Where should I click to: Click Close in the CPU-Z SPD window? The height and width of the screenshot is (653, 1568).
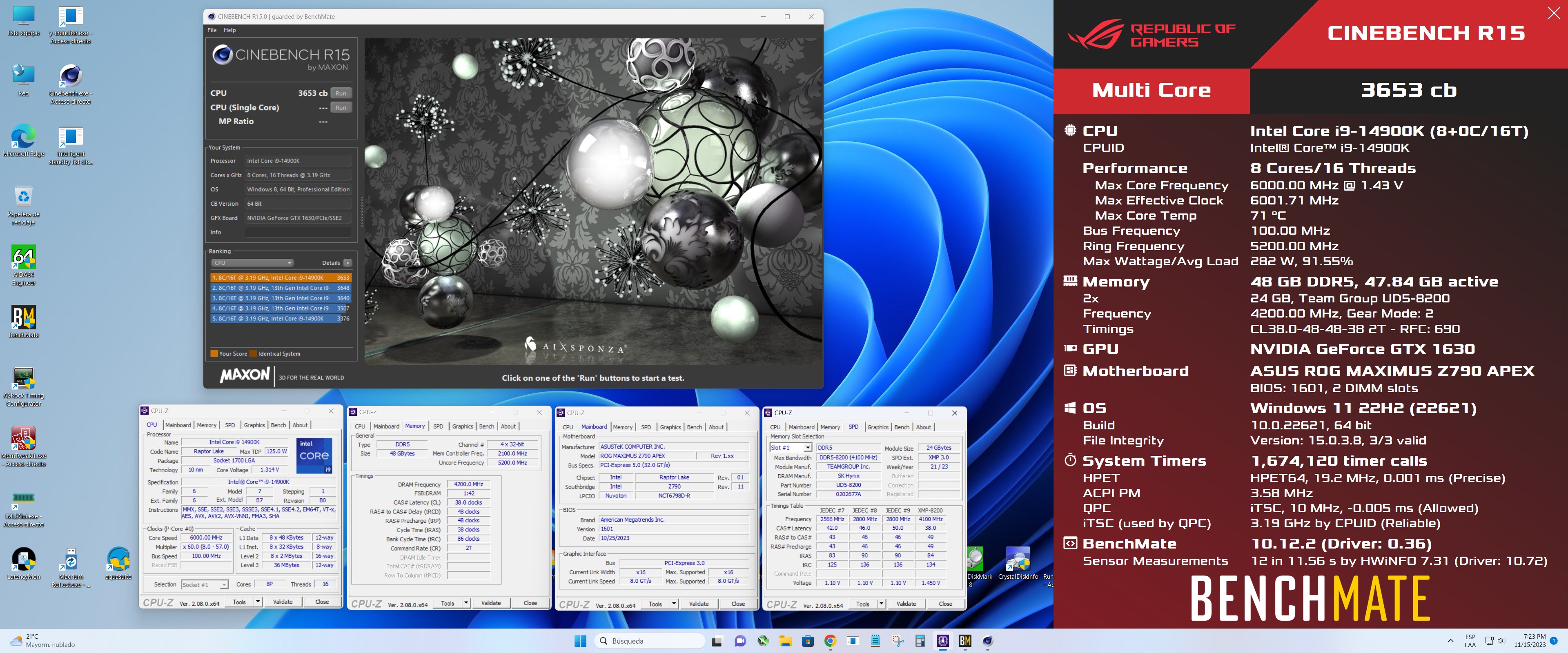pos(945,604)
